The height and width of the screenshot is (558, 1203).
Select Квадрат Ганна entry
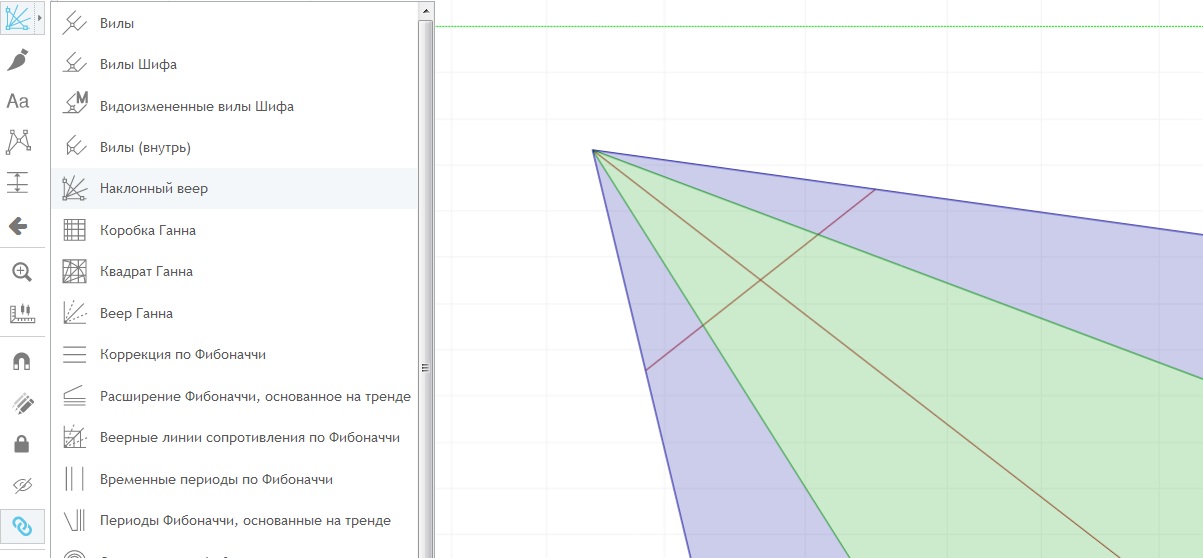(234, 271)
